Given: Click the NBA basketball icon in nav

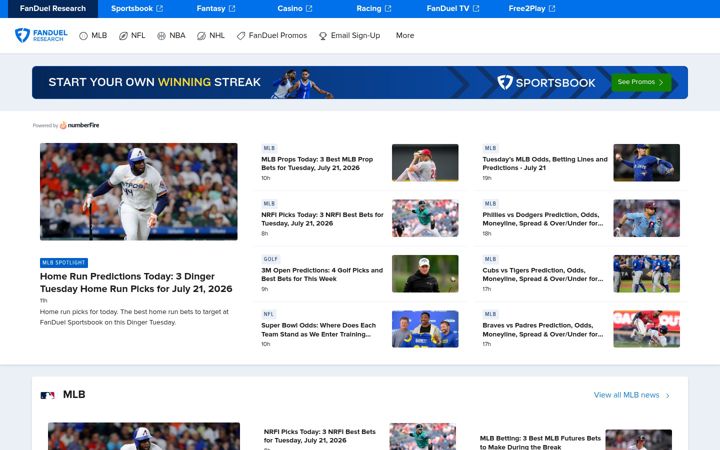Looking at the screenshot, I should 161,36.
